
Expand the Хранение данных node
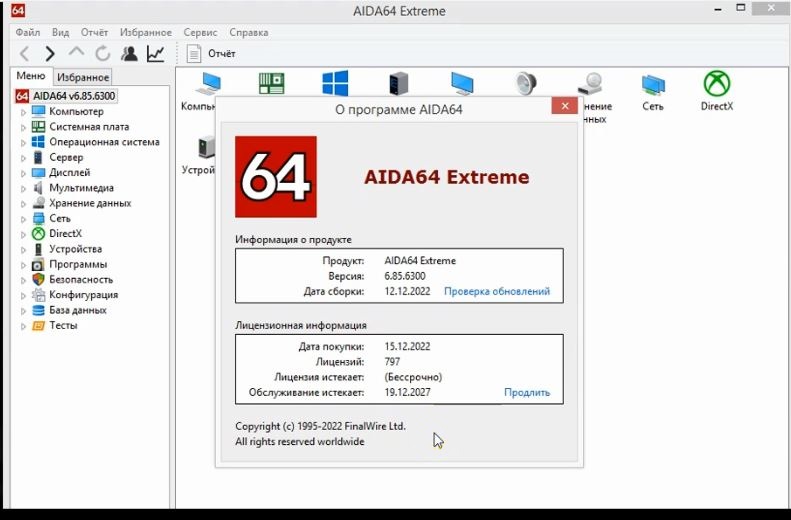[23, 204]
